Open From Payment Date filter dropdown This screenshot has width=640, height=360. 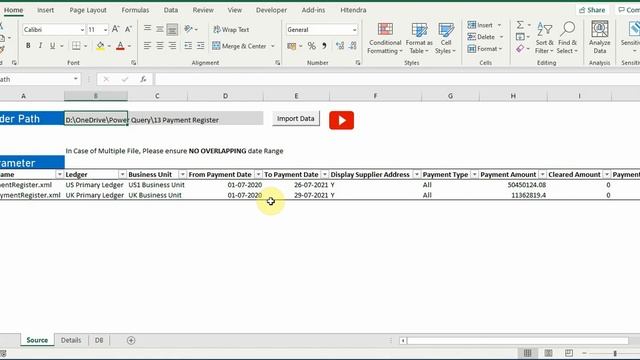258,175
